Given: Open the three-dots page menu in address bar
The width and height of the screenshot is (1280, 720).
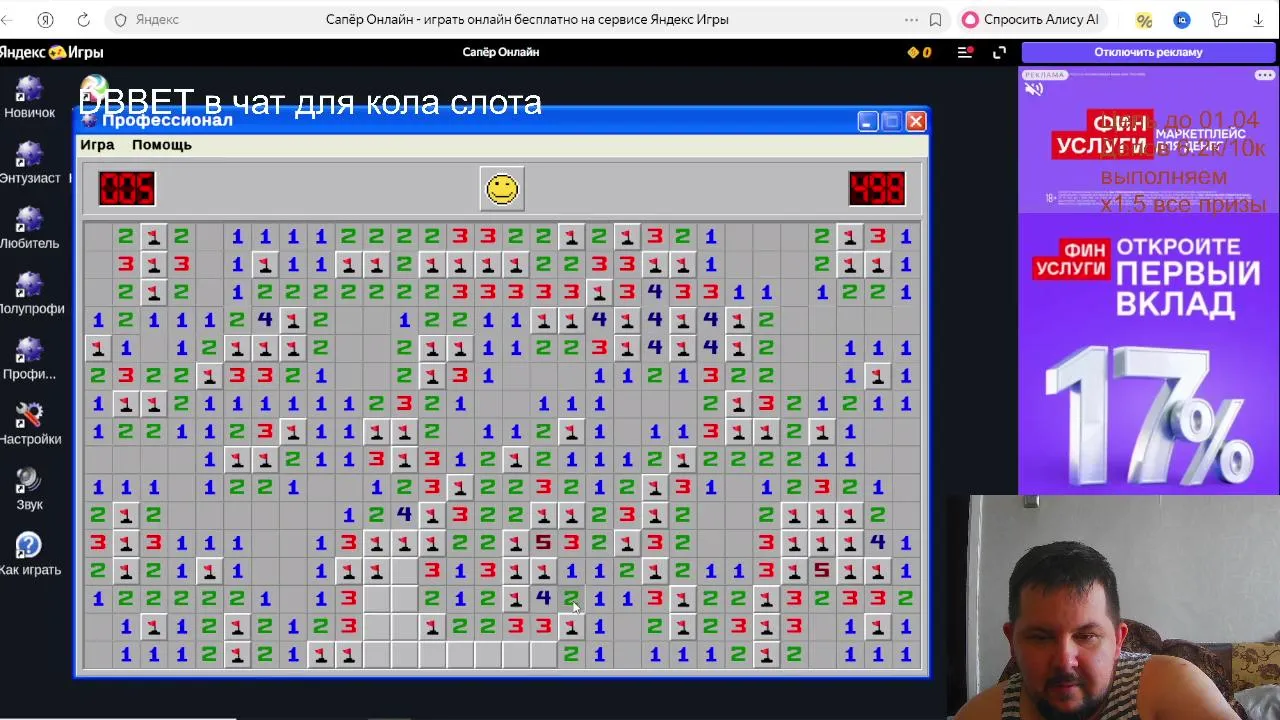Looking at the screenshot, I should pos(911,19).
